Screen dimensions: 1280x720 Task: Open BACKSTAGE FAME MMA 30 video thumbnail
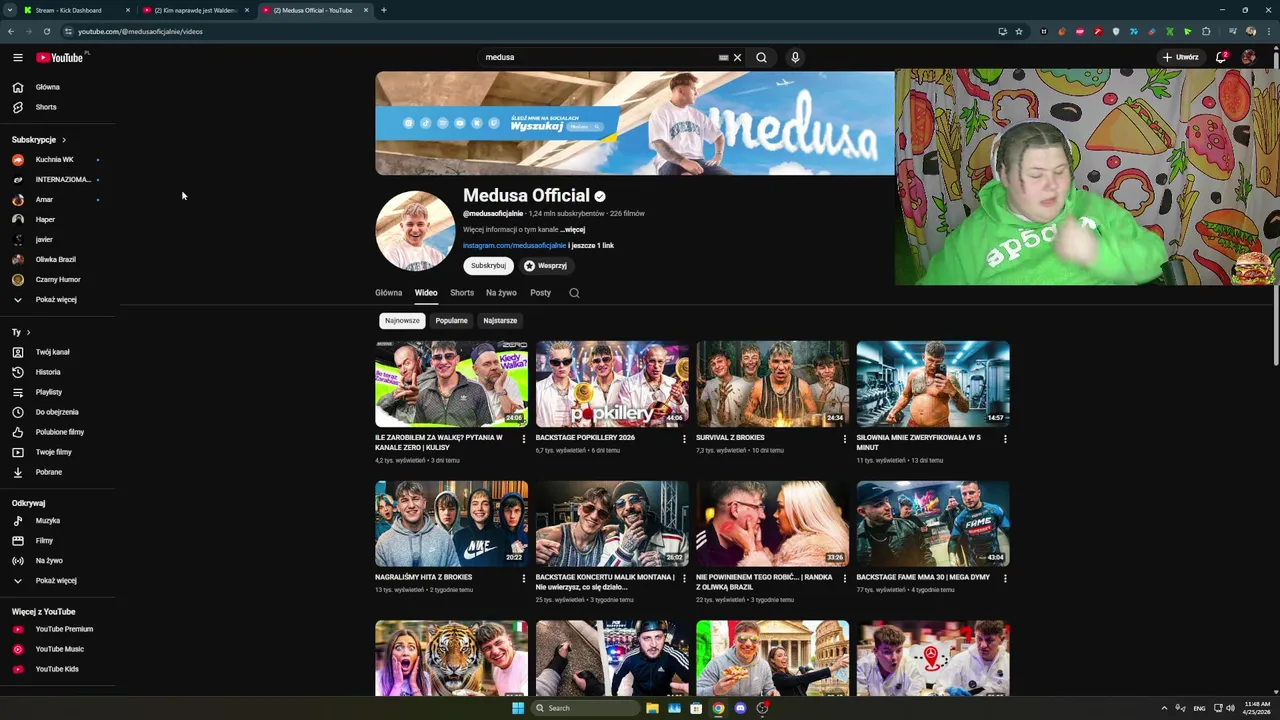pyautogui.click(x=933, y=524)
